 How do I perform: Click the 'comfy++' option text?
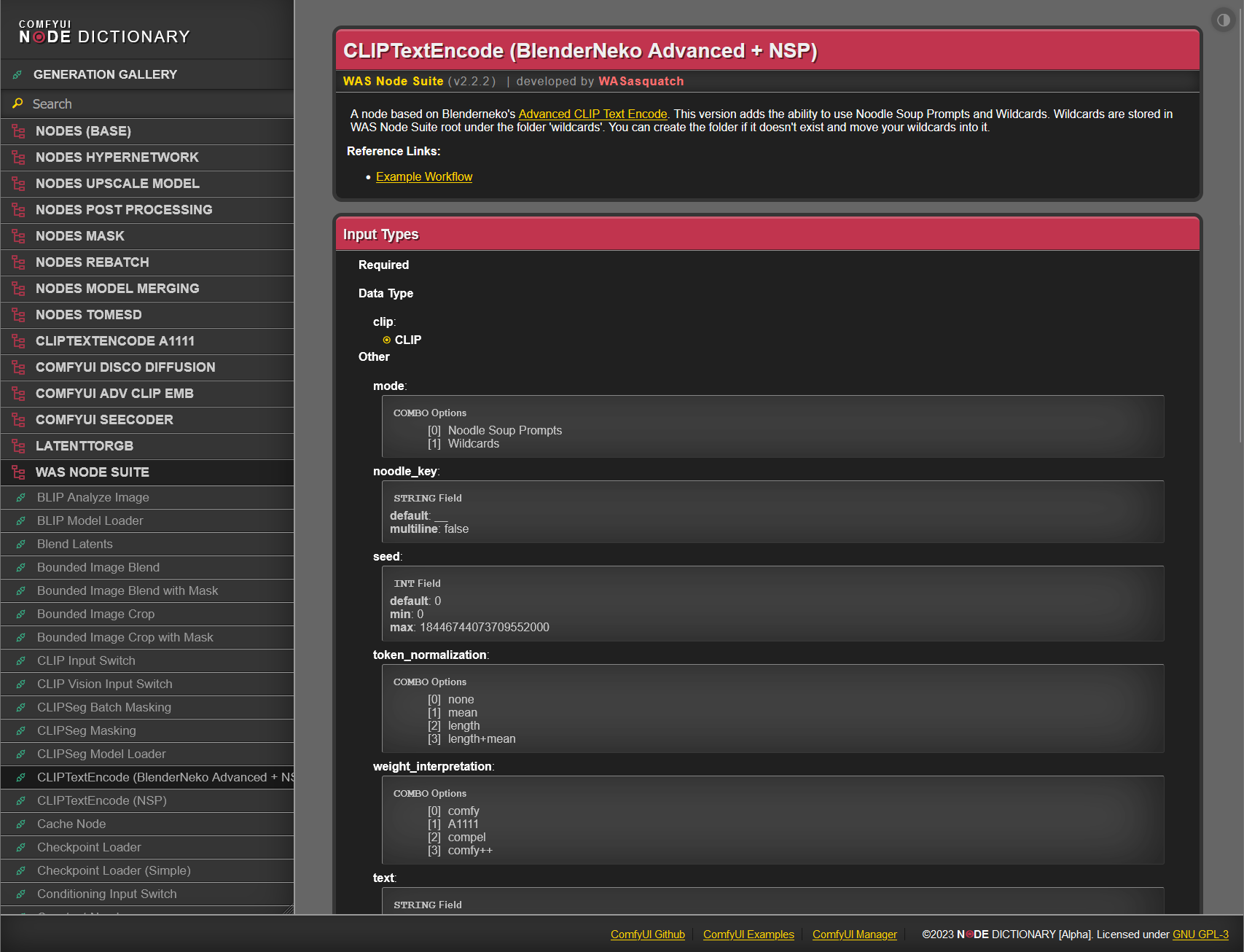point(470,851)
